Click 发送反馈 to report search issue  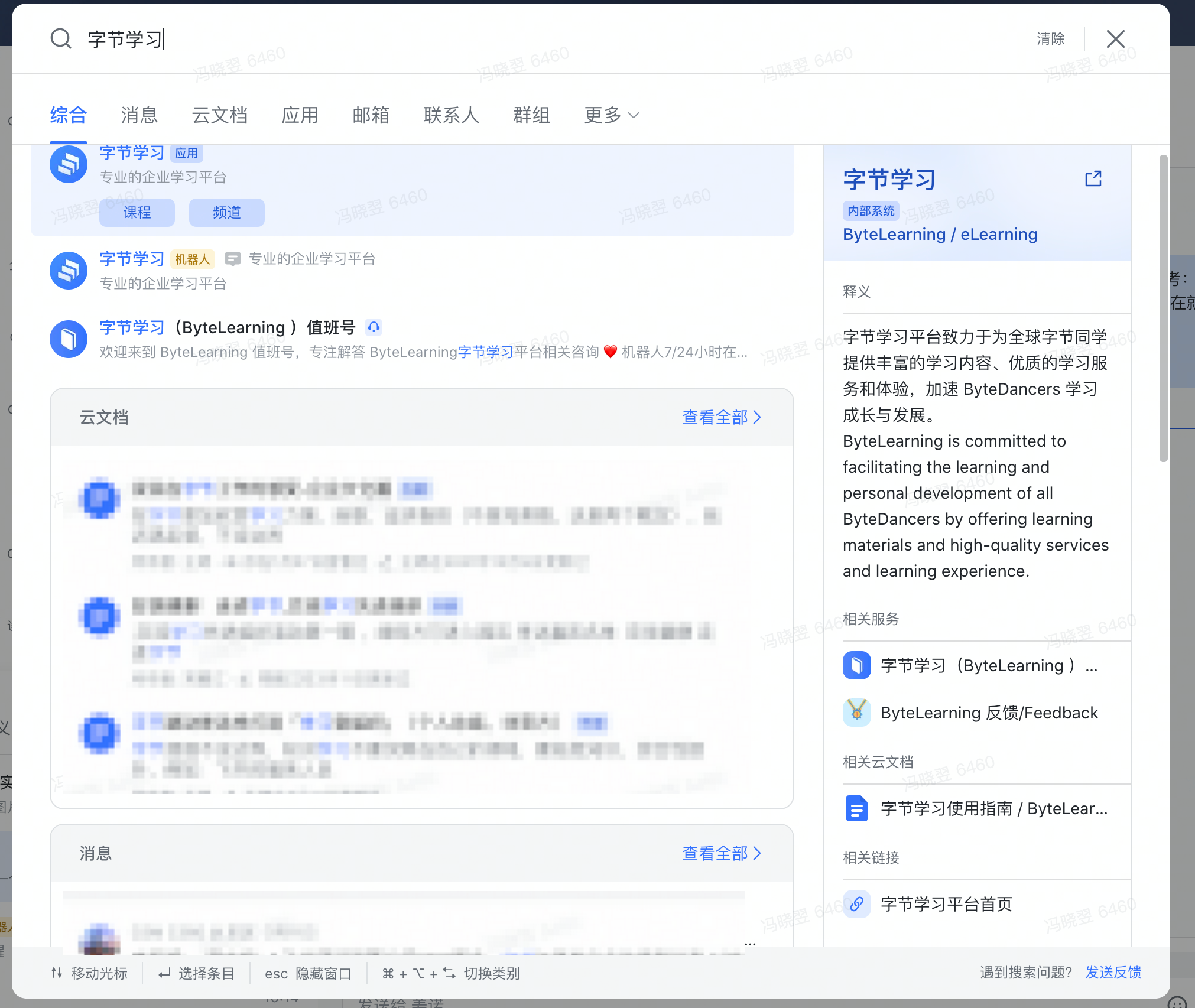pyautogui.click(x=1113, y=973)
